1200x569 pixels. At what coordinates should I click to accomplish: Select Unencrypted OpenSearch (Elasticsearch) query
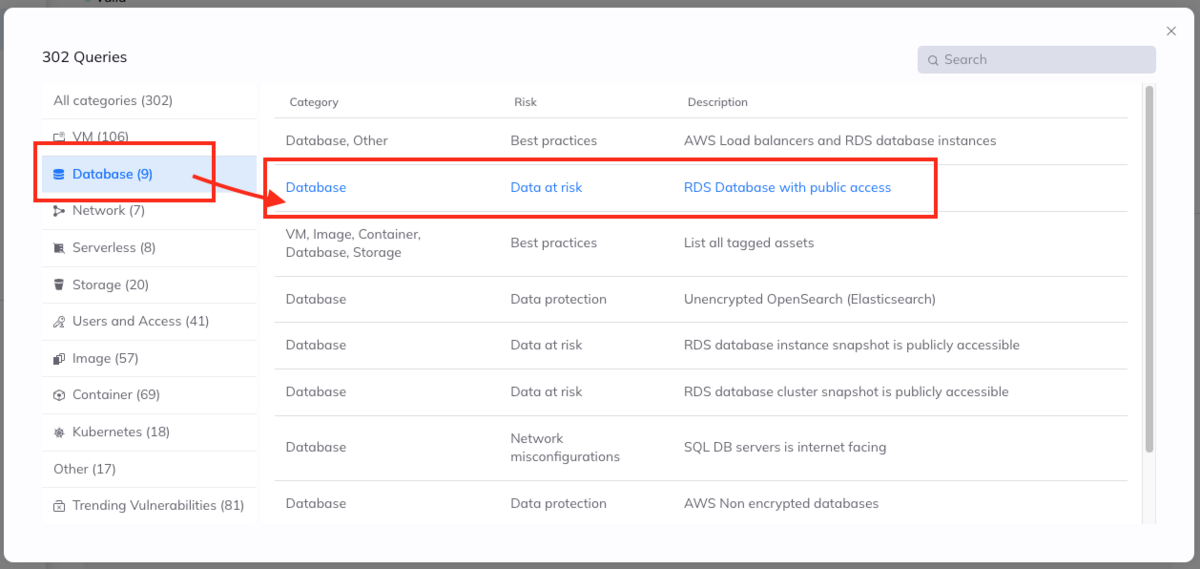(809, 299)
